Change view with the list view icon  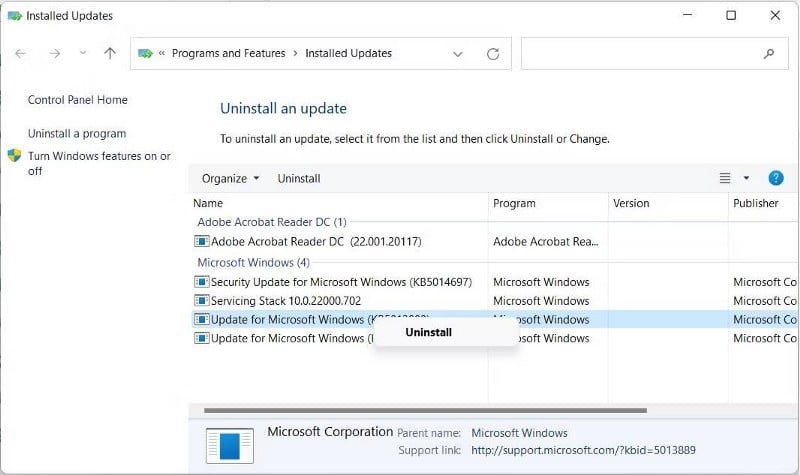tap(725, 178)
